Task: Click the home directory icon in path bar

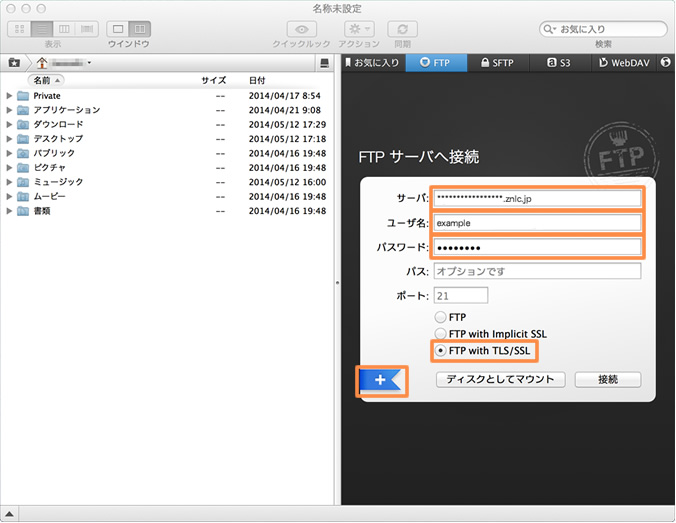Action: 42,63
